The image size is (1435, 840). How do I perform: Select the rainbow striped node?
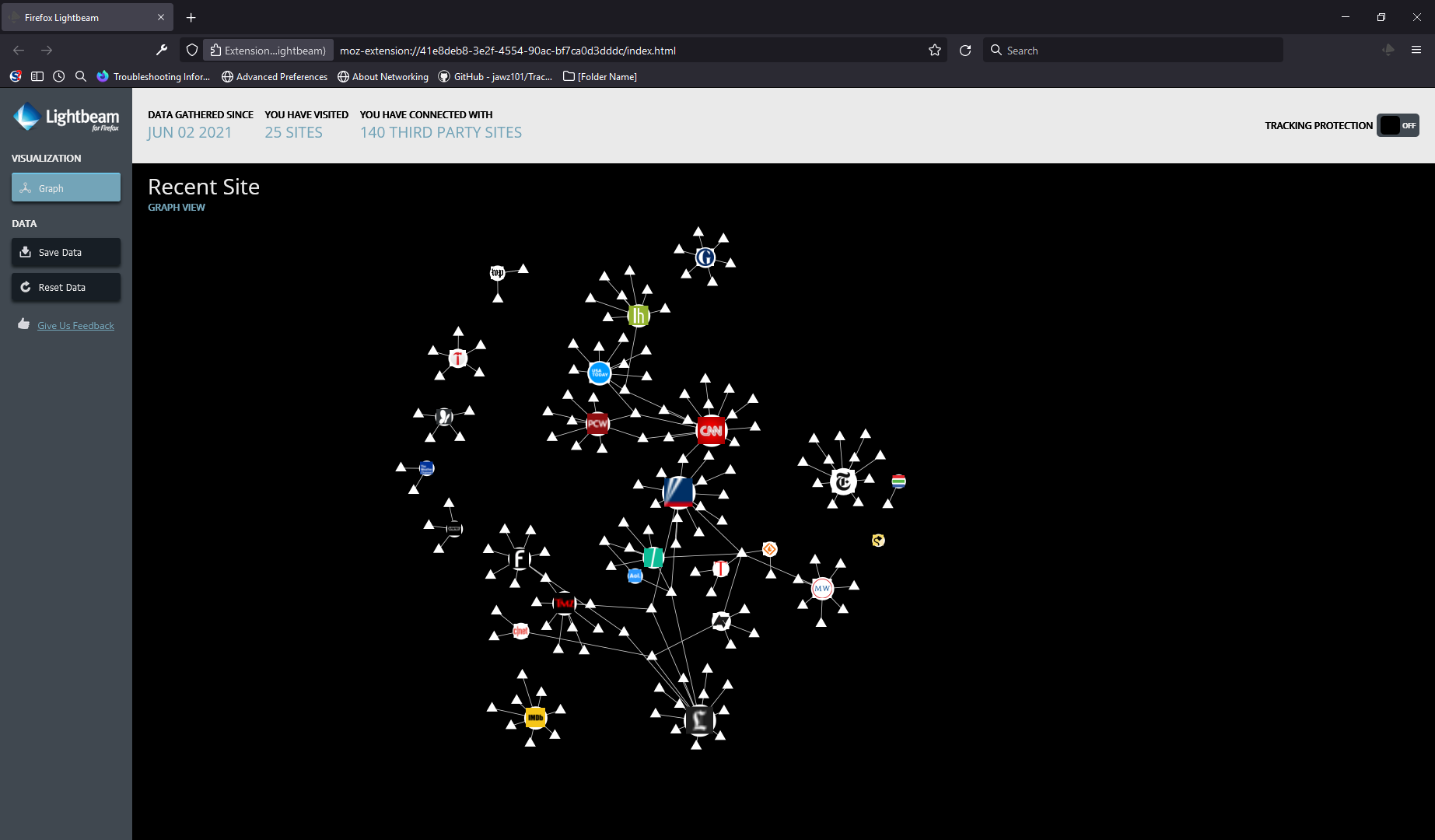(x=898, y=481)
